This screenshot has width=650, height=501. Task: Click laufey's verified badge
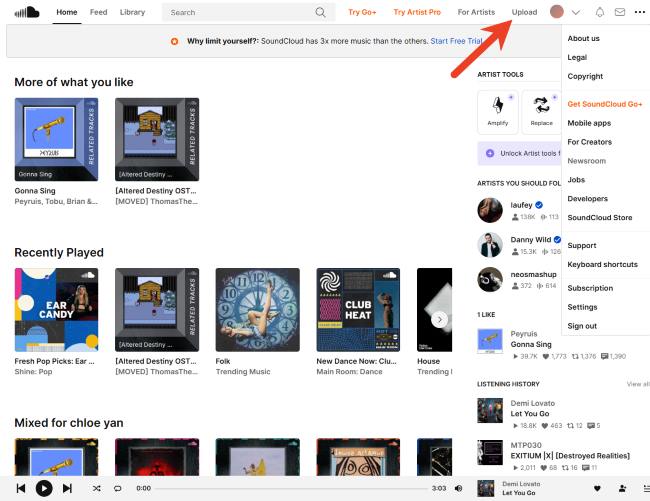tap(539, 205)
